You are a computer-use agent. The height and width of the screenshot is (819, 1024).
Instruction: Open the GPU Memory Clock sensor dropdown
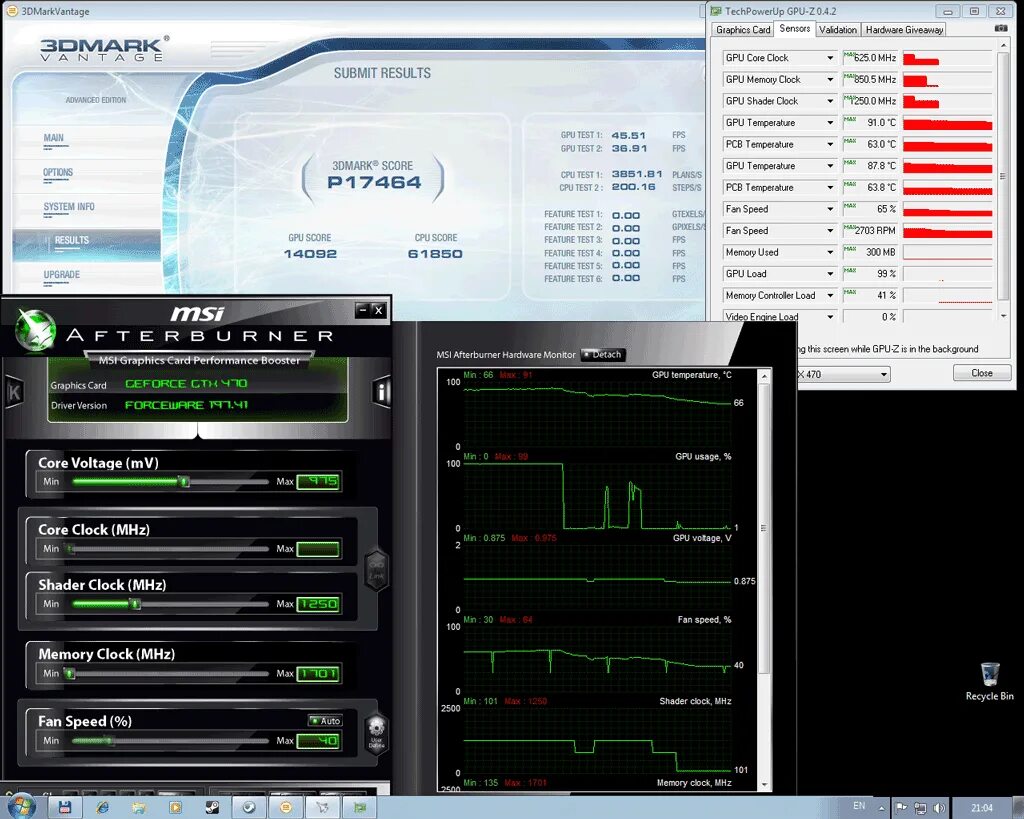[x=830, y=80]
